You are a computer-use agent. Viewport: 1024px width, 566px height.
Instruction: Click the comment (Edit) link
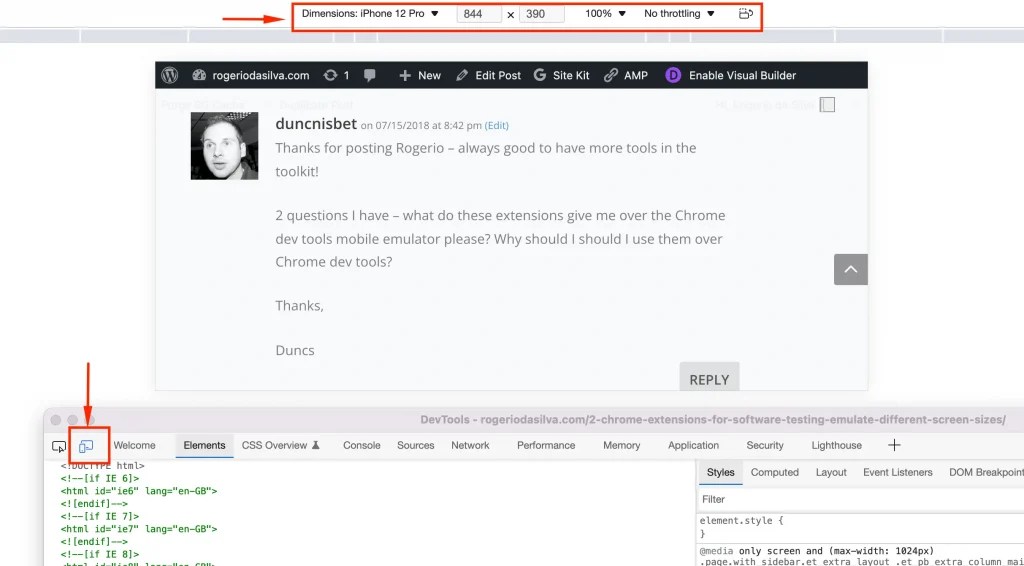click(x=496, y=125)
